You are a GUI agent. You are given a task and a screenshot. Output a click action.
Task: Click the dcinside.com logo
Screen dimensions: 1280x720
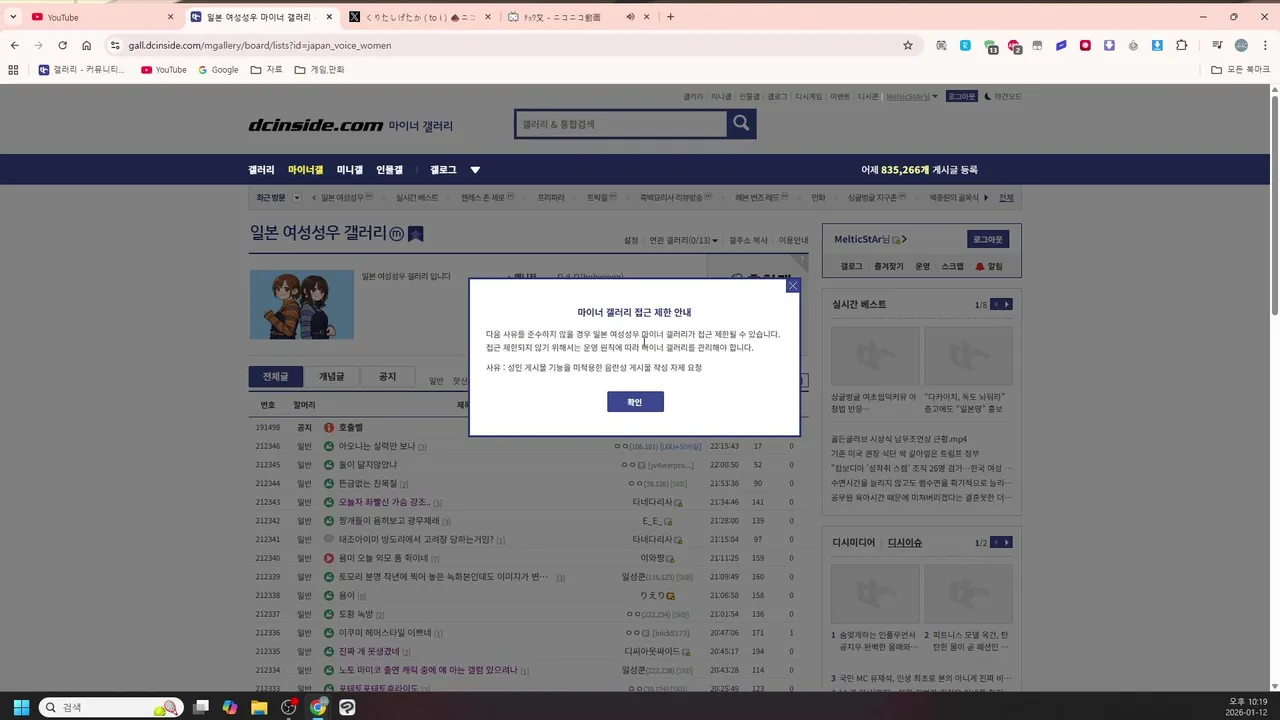316,125
